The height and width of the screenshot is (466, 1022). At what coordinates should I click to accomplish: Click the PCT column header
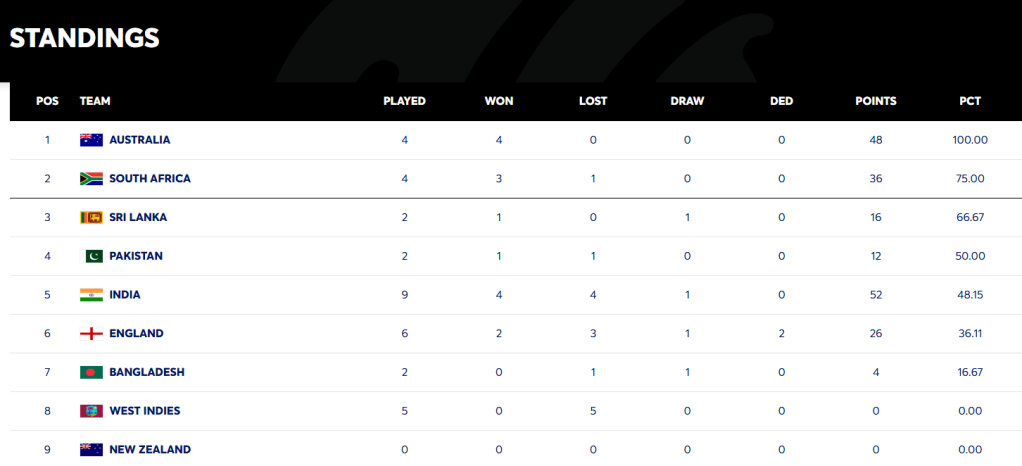[x=969, y=101]
